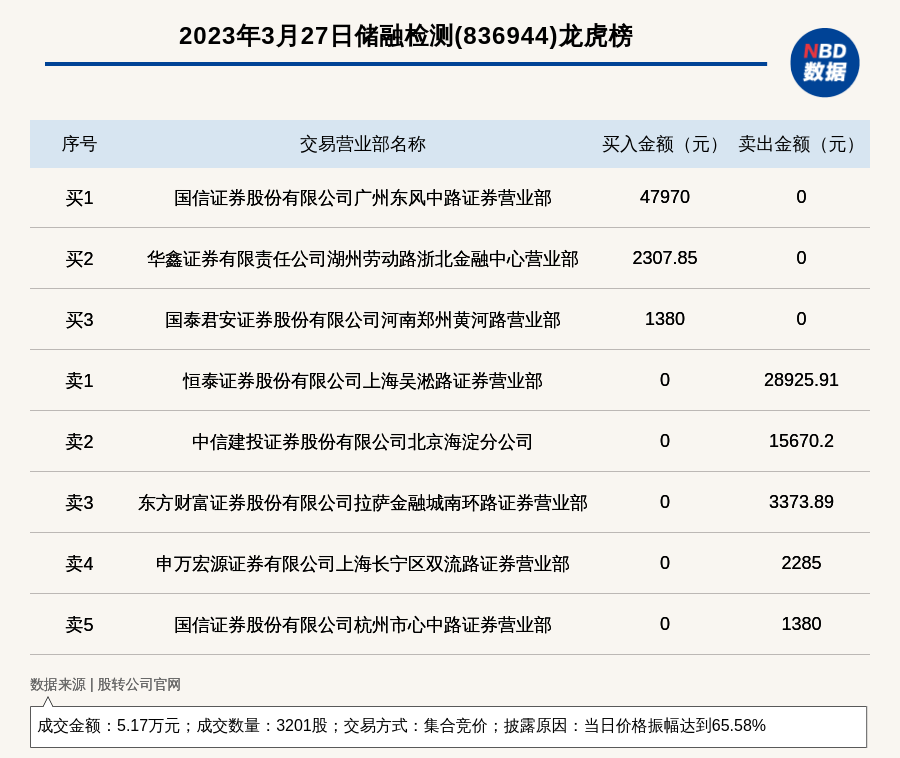Click sell amount 15670.2

pos(801,441)
